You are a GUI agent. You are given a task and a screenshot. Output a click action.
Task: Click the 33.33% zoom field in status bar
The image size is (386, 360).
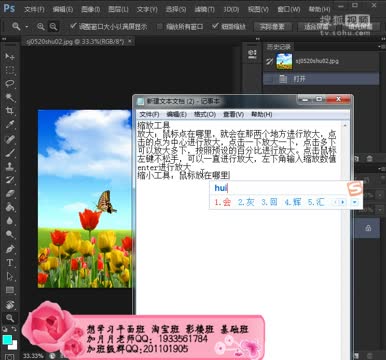[x=33, y=356]
